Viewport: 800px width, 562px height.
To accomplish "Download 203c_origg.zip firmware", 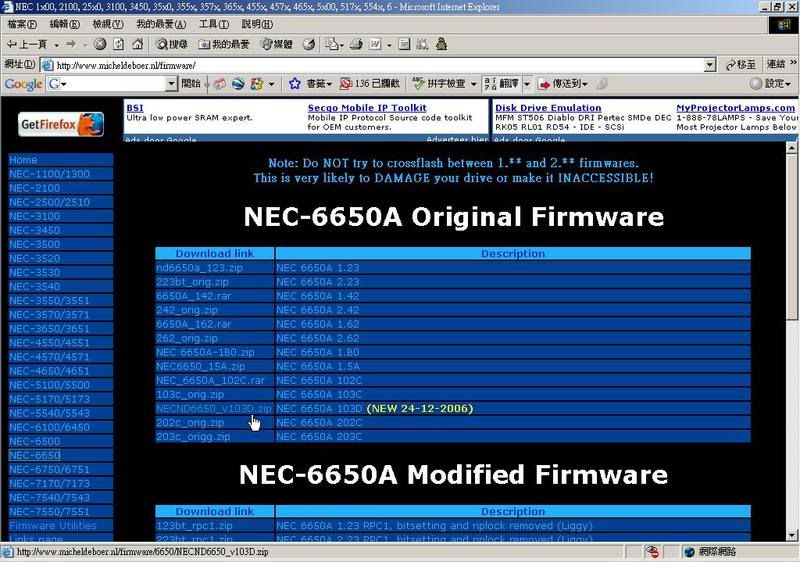I will pyautogui.click(x=193, y=437).
